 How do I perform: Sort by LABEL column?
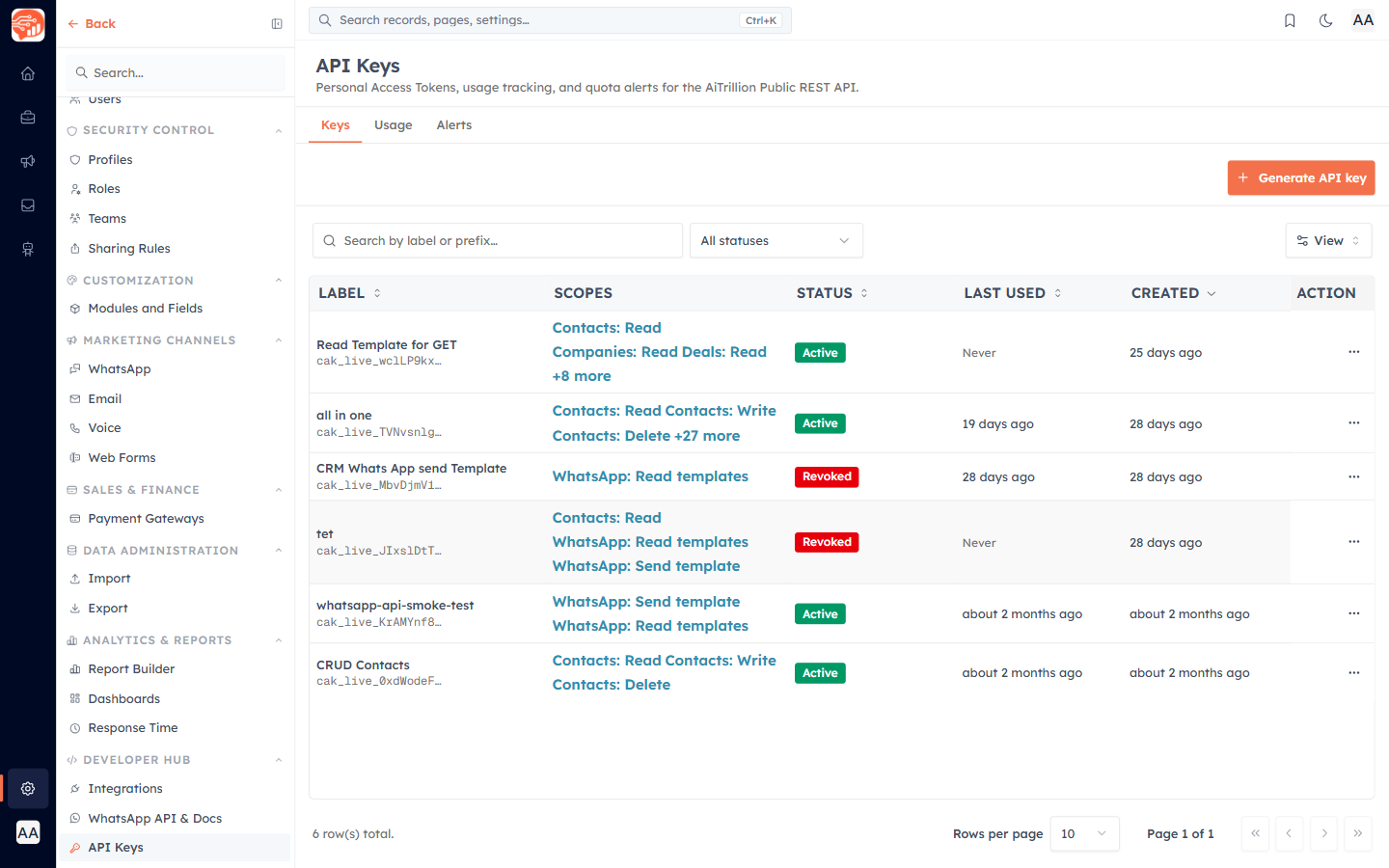[x=350, y=293]
